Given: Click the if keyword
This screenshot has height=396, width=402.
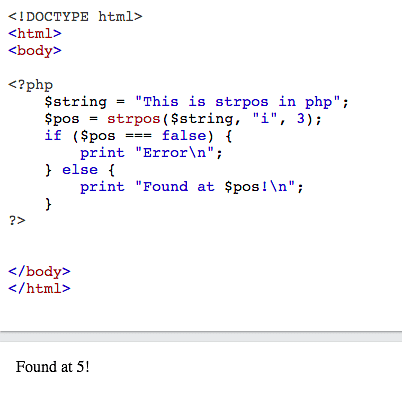Looking at the screenshot, I should tap(53, 136).
